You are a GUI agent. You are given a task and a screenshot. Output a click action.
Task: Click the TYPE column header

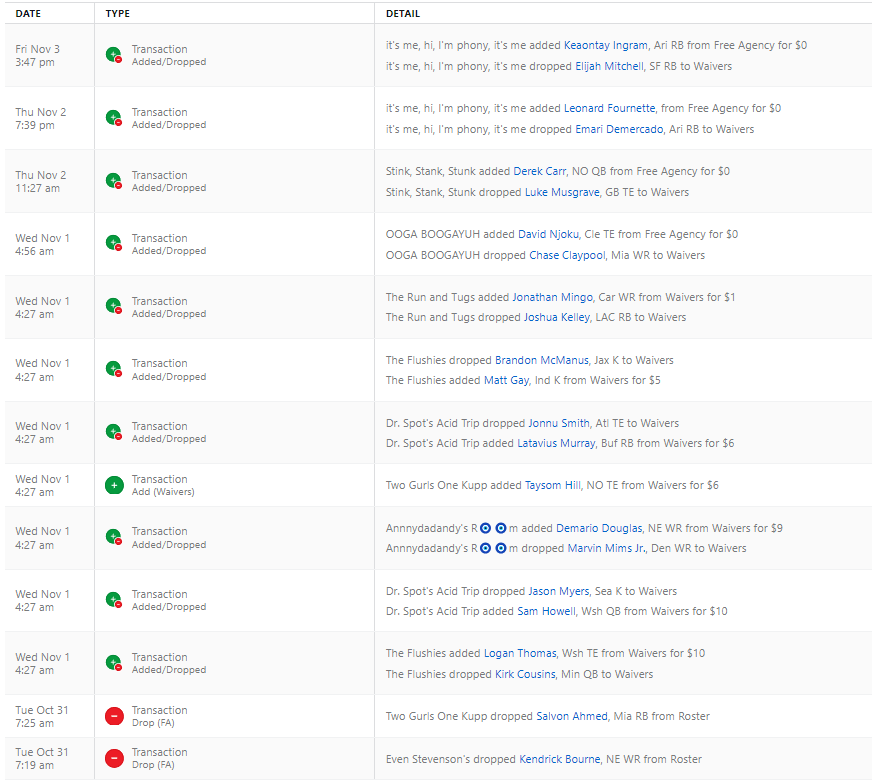118,14
